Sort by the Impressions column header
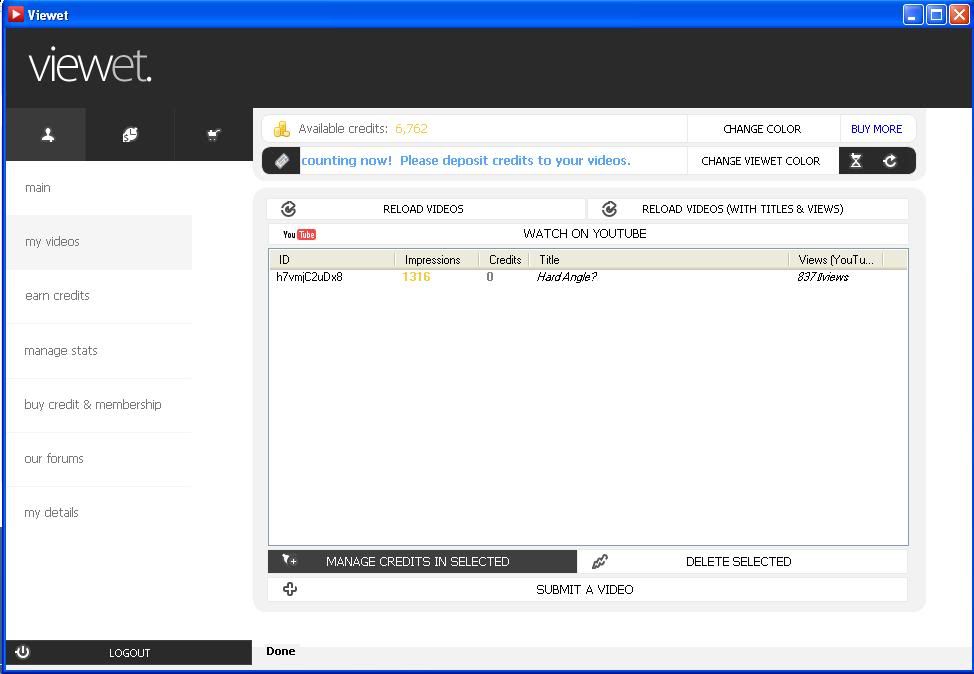The width and height of the screenshot is (974, 674). pyautogui.click(x=437, y=260)
